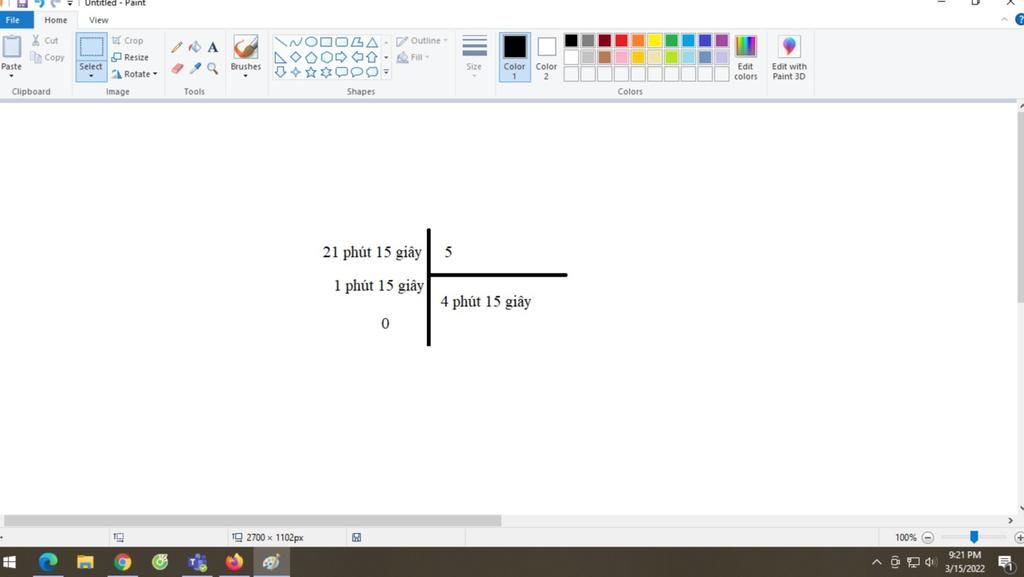Open the File menu
Screen dimensions: 1024x577
point(16,20)
